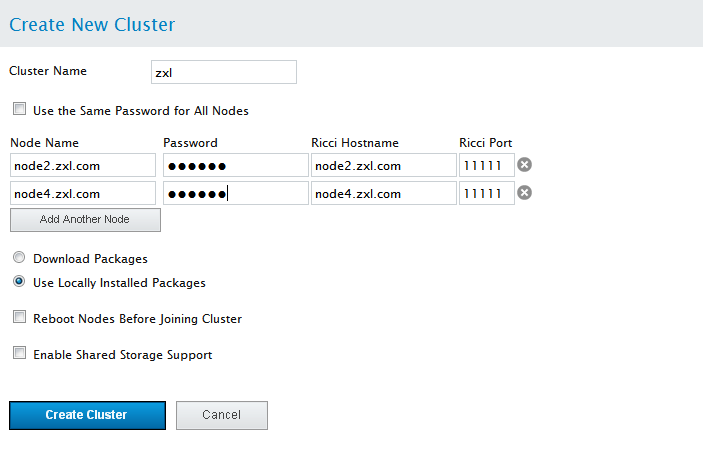The height and width of the screenshot is (457, 703).
Task: Click the Create New Cluster heading
Action: point(92,25)
